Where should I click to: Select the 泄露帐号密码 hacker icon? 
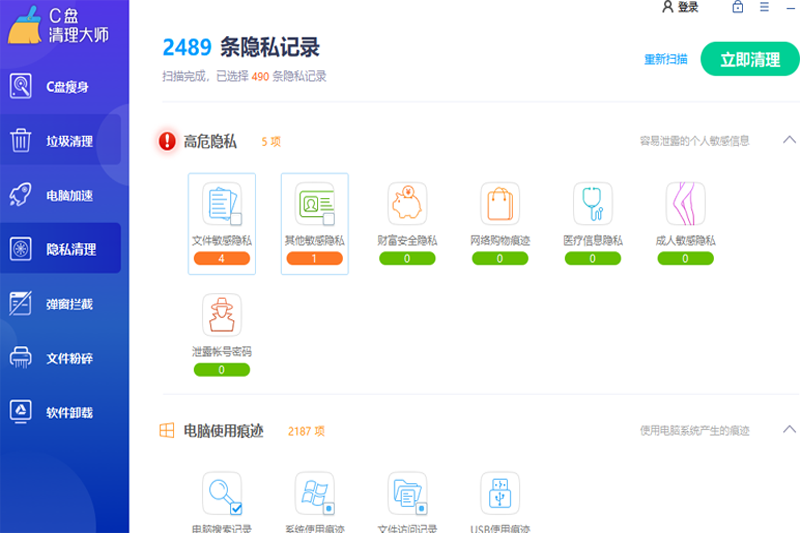(221, 314)
